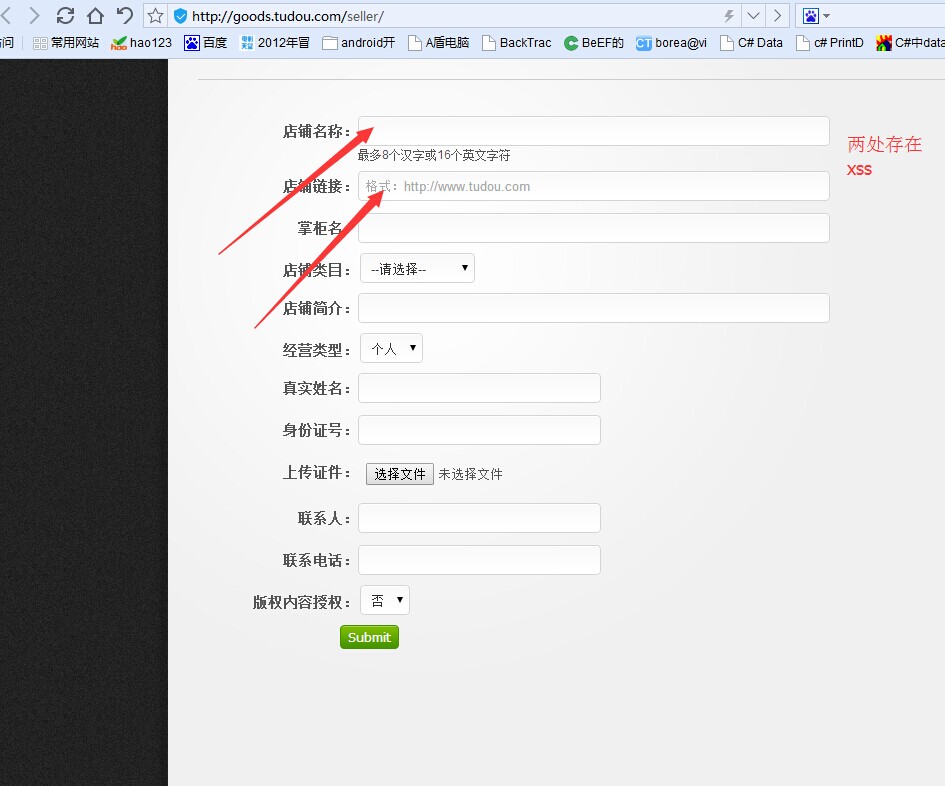Open the android开 bookmark folder
945x786 pixels.
(x=359, y=43)
